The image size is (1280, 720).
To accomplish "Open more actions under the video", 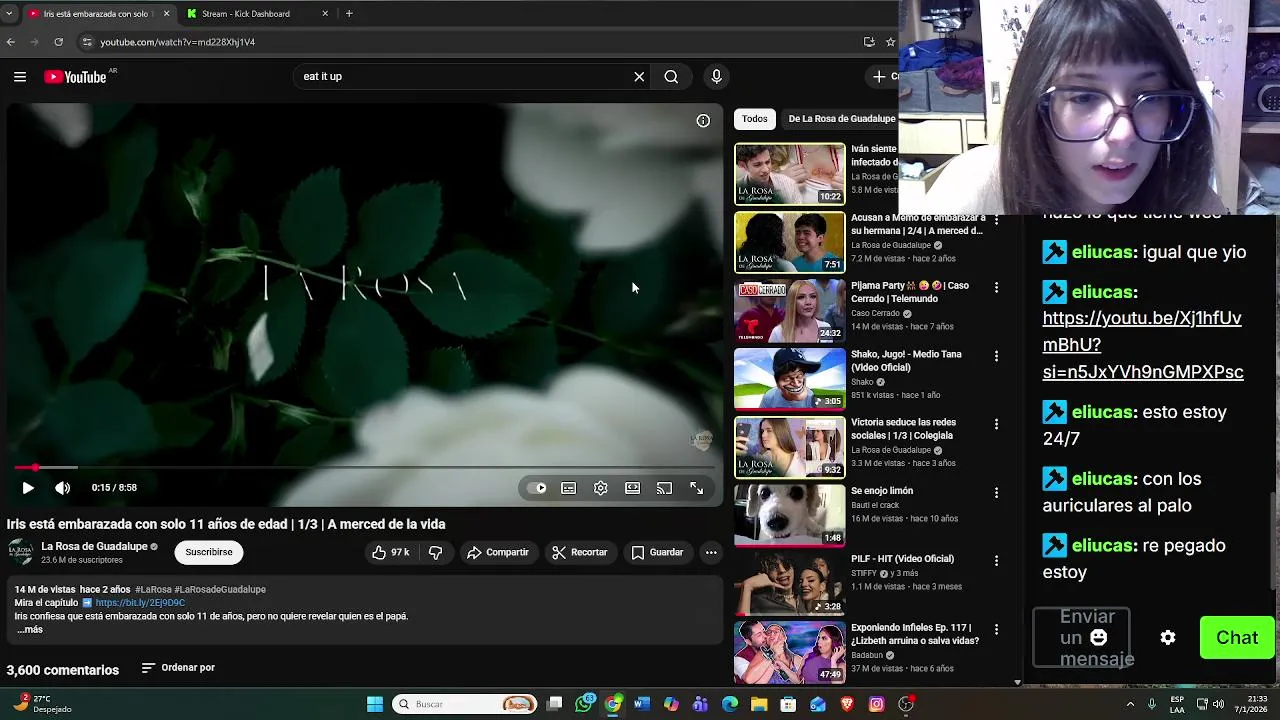I will 711,552.
